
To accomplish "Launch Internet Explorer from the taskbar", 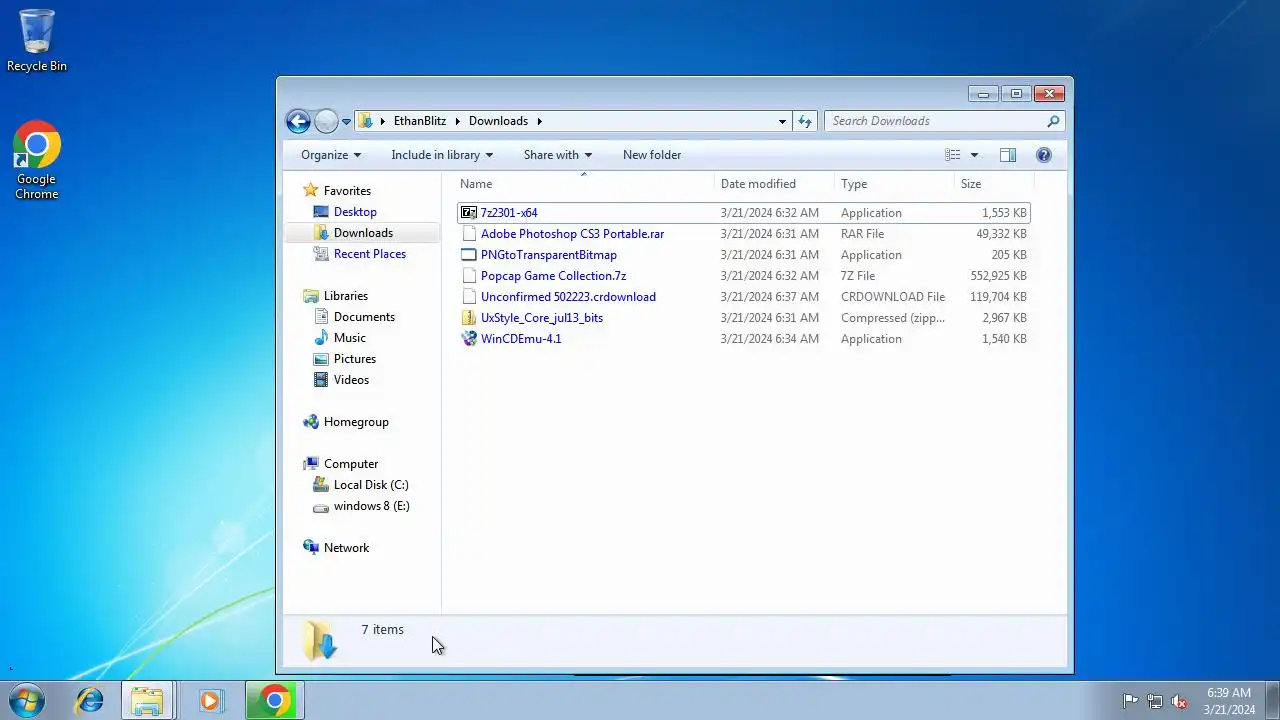I will [x=90, y=700].
